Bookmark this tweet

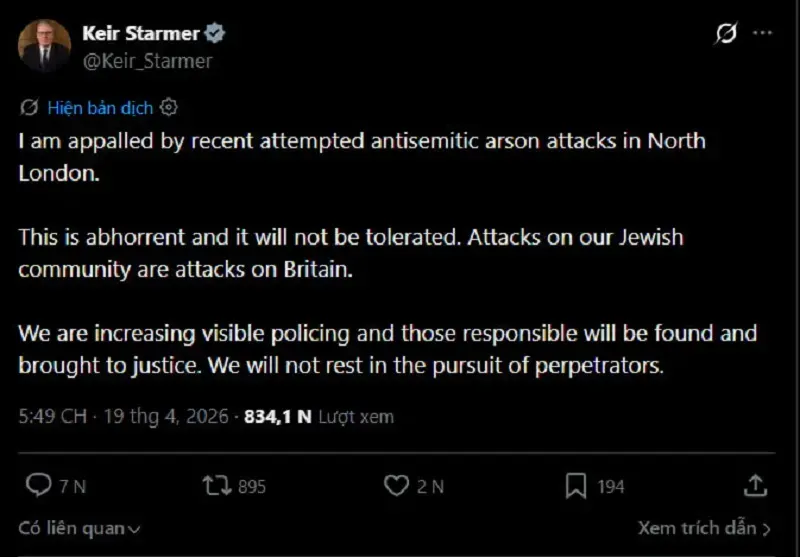576,486
